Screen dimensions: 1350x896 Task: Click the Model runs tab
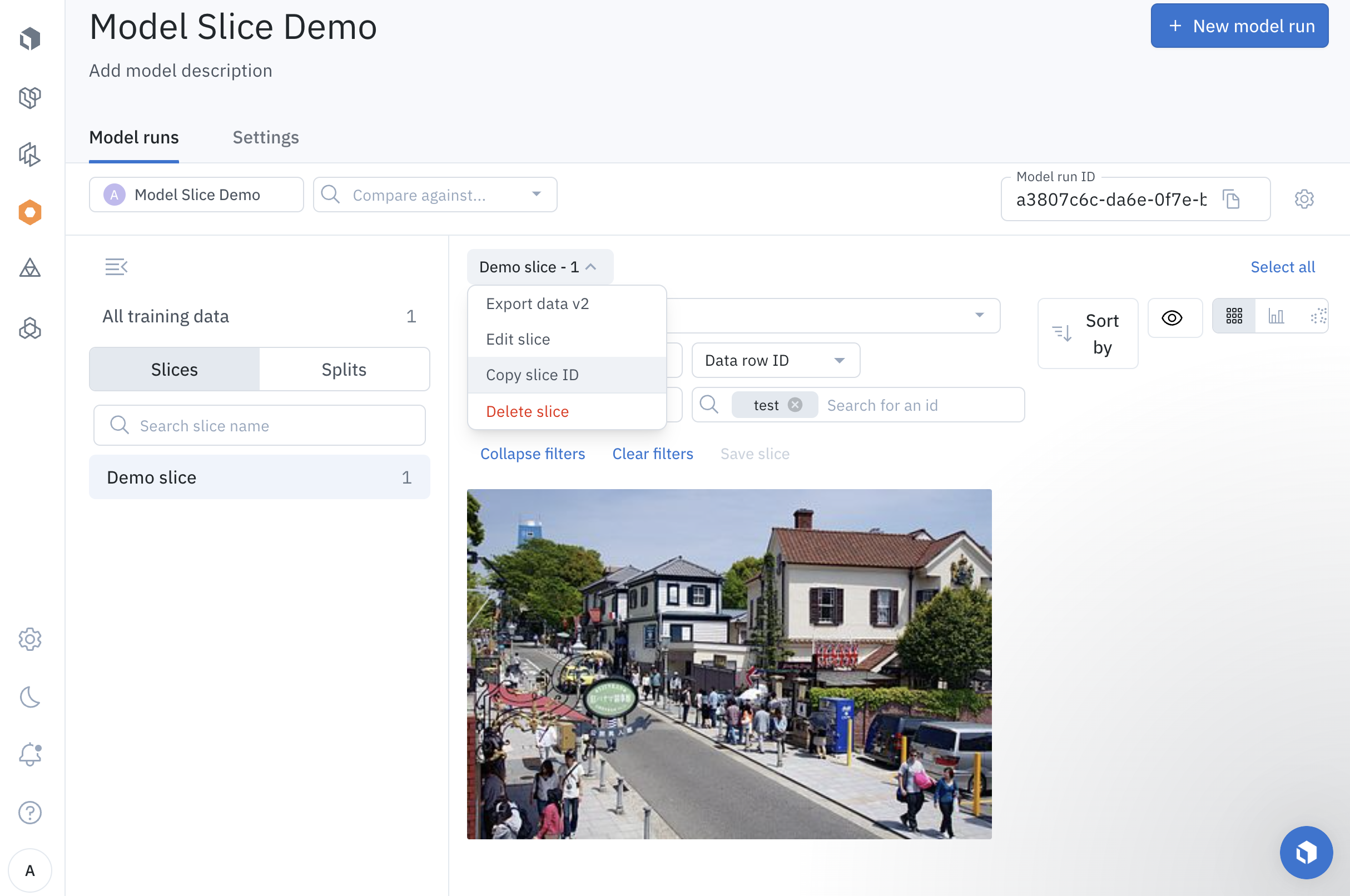point(134,137)
